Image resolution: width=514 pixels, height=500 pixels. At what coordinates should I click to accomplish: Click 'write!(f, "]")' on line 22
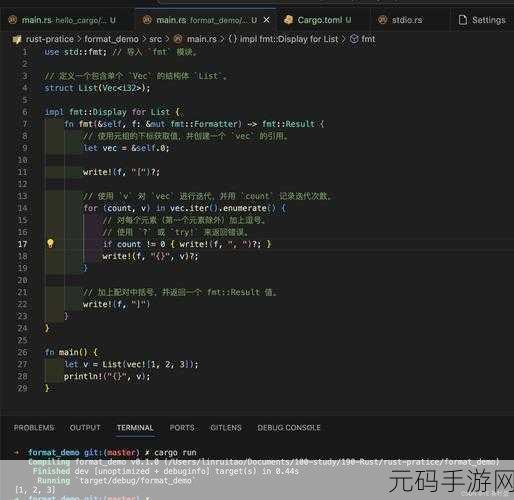tap(117, 304)
